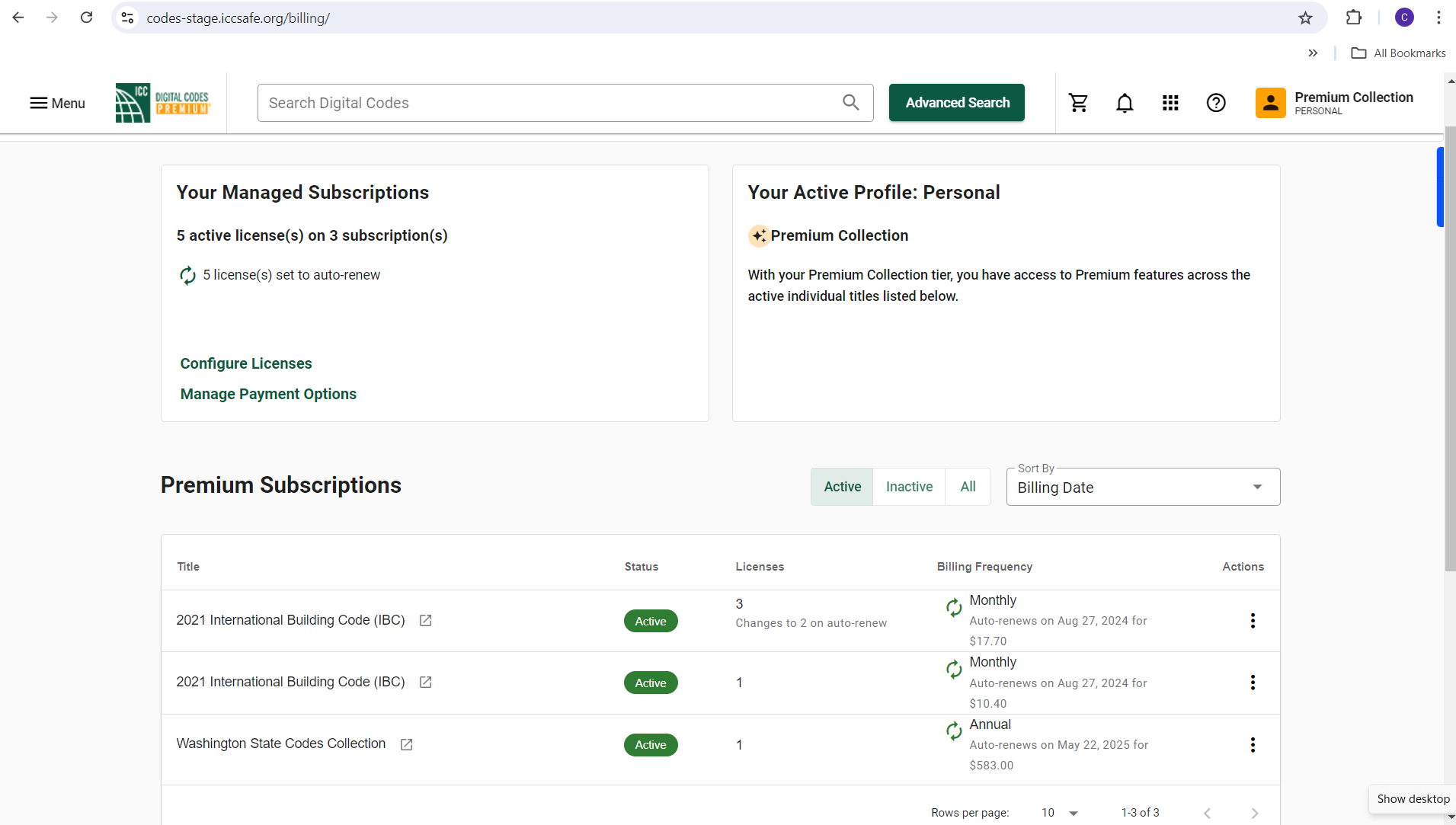Click Premium Collection tier icon
Viewport: 1456px width, 825px height.
[758, 236]
